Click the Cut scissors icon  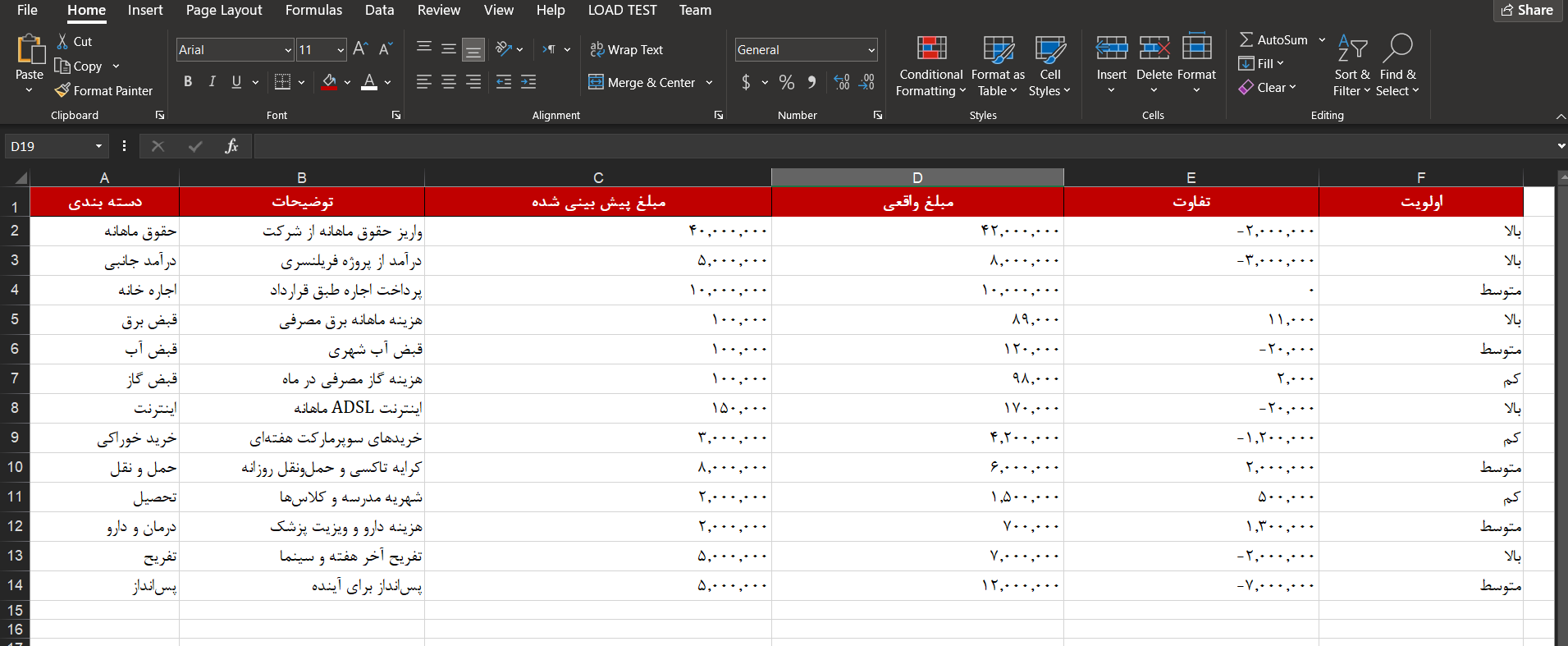click(62, 41)
